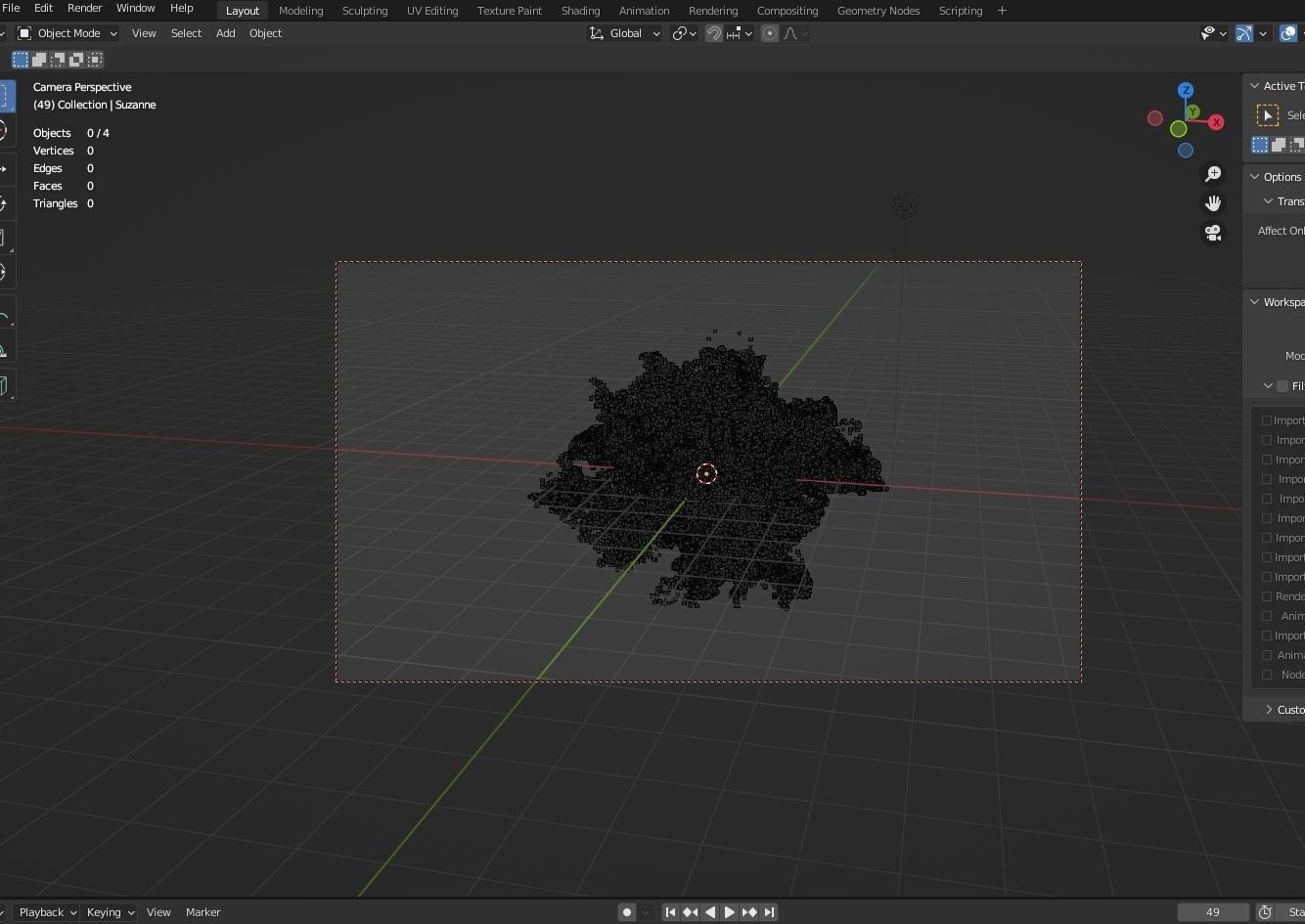Open the transform orientation dropdown showing Global
Screen dimensions: 1305x924
coord(626,33)
